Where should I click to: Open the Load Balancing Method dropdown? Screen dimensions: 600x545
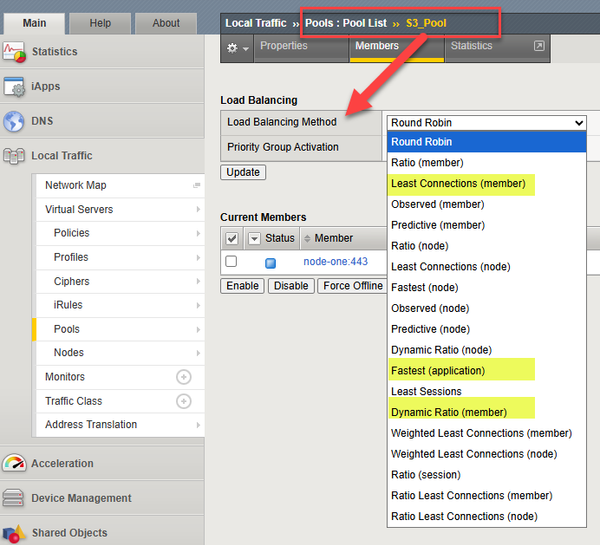coord(486,123)
